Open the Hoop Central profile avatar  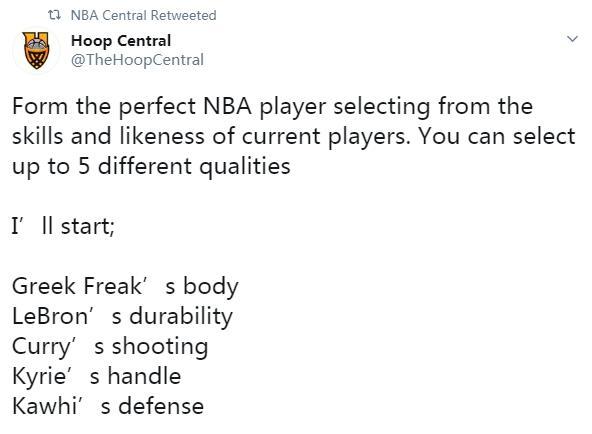click(36, 50)
